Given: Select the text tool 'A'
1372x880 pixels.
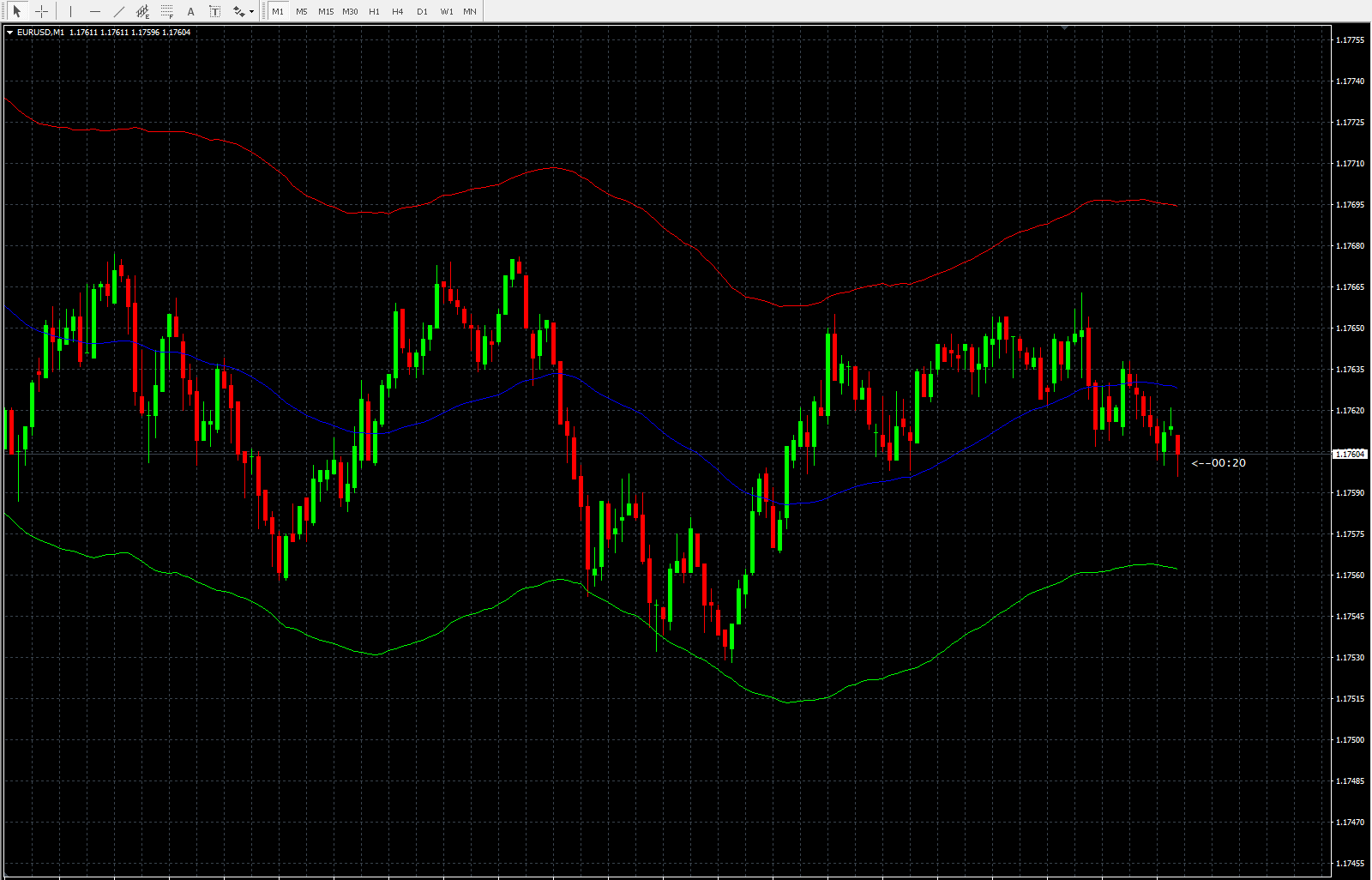Looking at the screenshot, I should pos(190,11).
